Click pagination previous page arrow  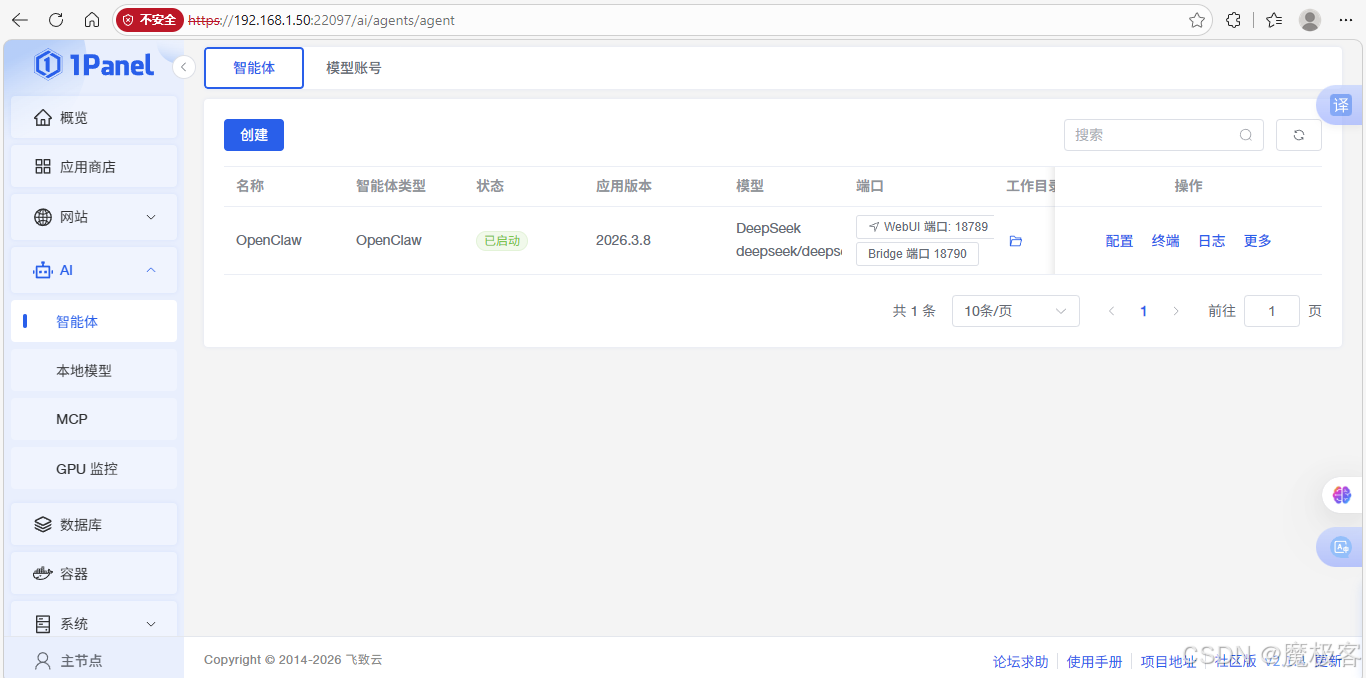tap(1112, 311)
